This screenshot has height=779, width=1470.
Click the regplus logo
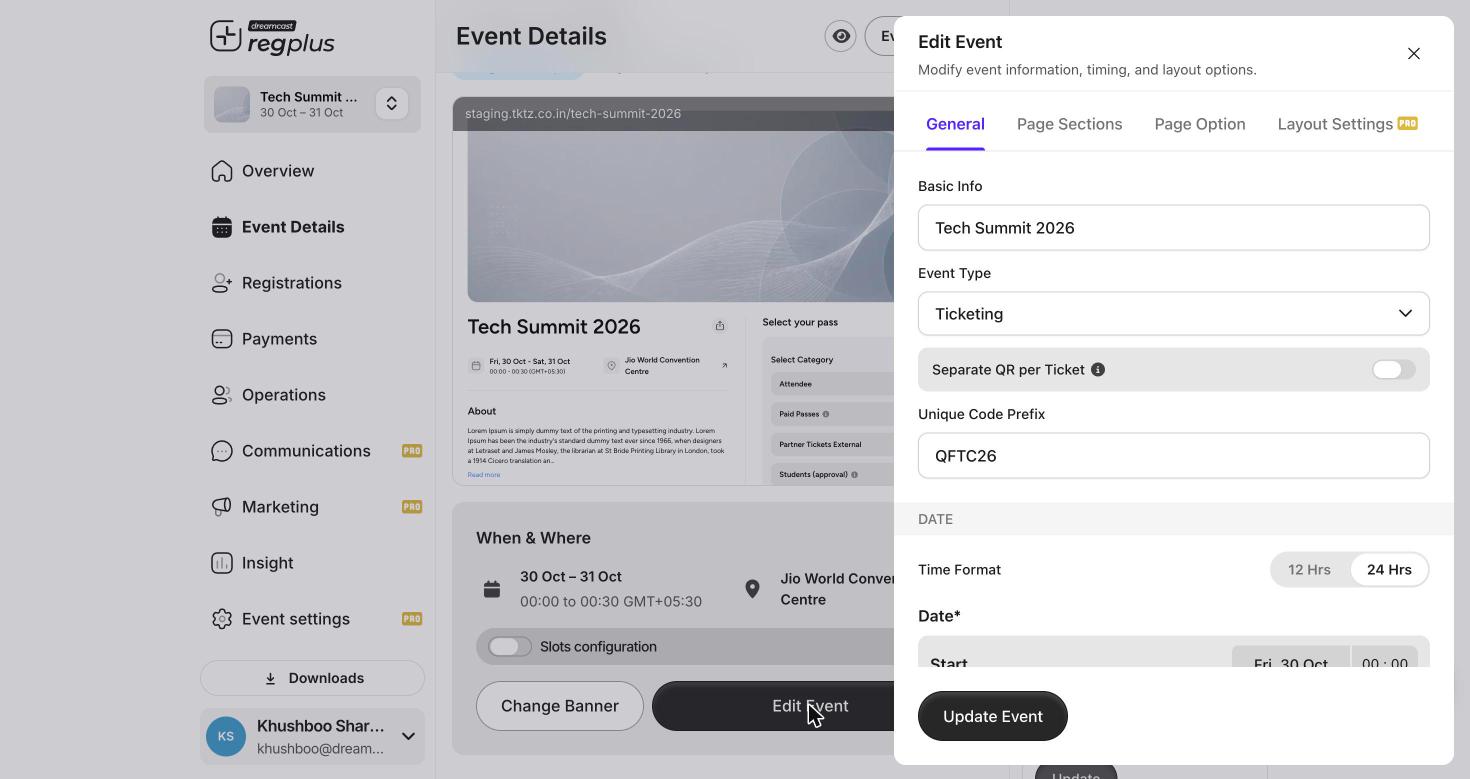(x=272, y=38)
